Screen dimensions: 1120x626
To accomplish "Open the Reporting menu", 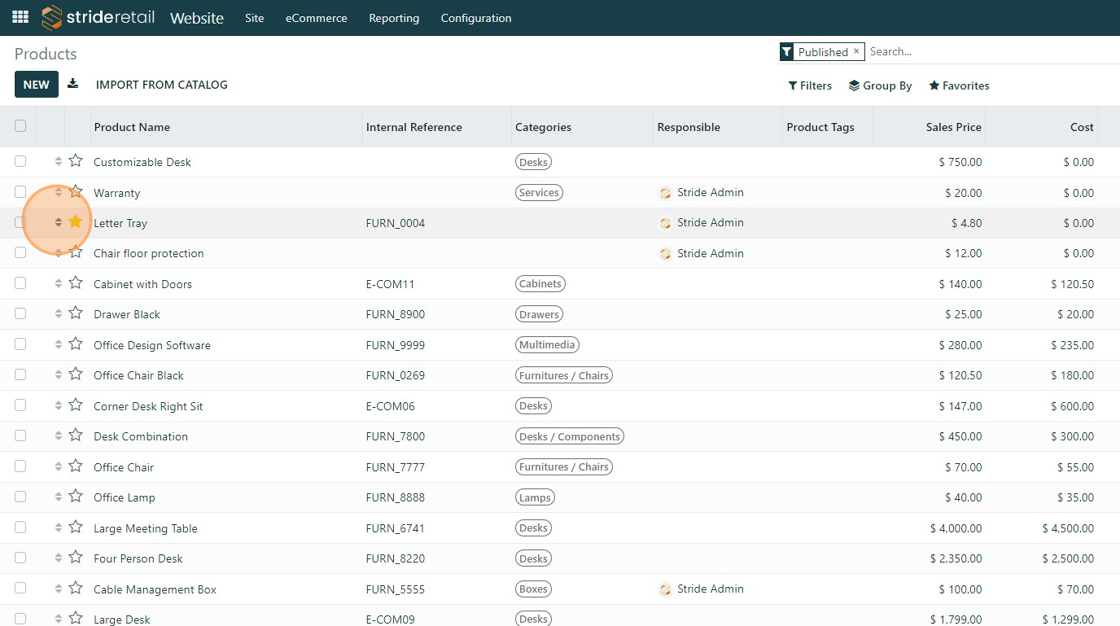I will click(x=394, y=18).
